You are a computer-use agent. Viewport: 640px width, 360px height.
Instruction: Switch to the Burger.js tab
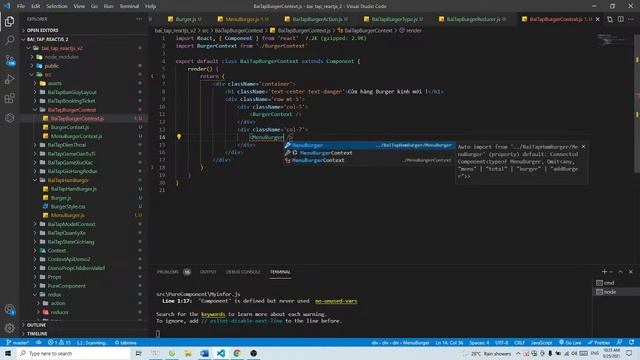pyautogui.click(x=185, y=19)
